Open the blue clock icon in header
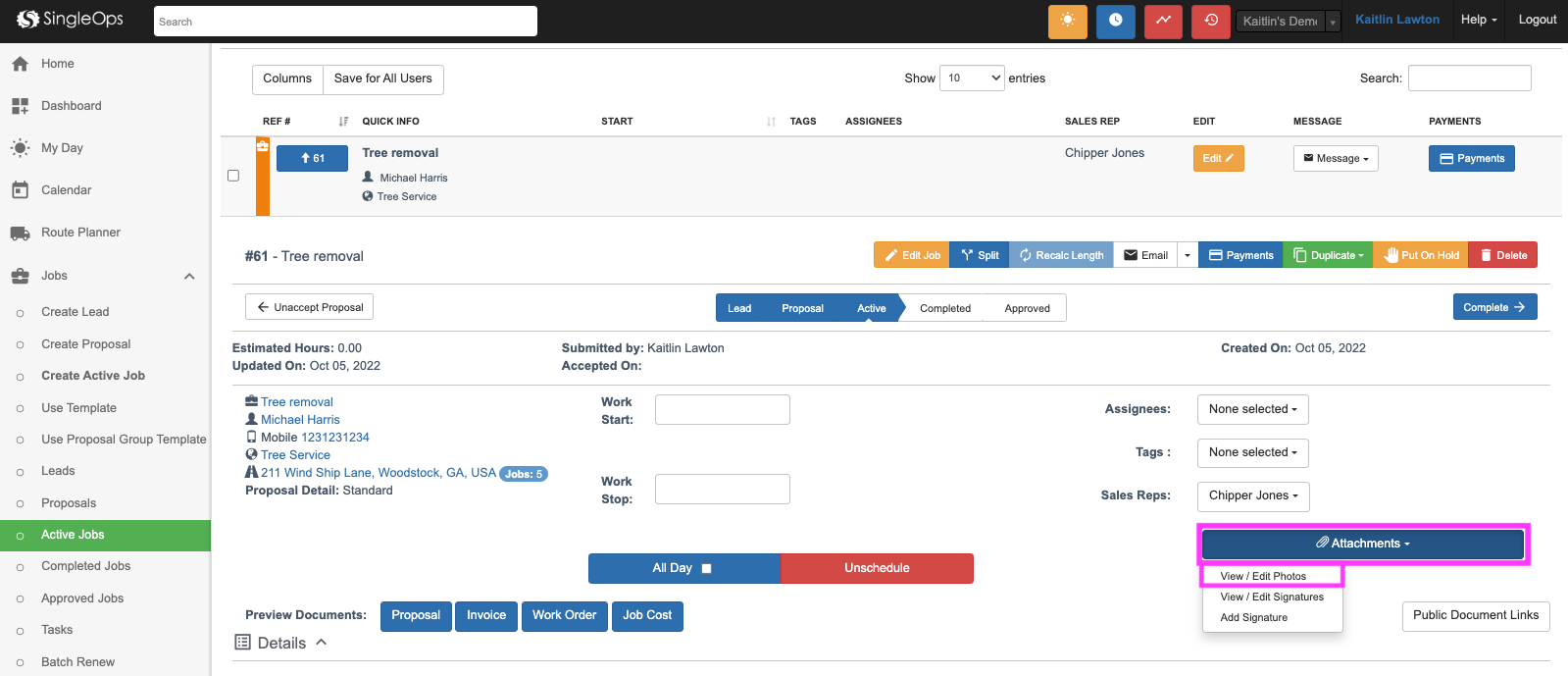The image size is (1568, 676). (x=1115, y=21)
